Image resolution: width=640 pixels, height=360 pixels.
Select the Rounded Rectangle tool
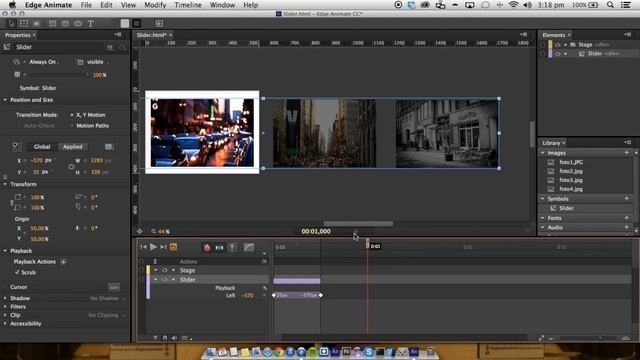click(65, 23)
